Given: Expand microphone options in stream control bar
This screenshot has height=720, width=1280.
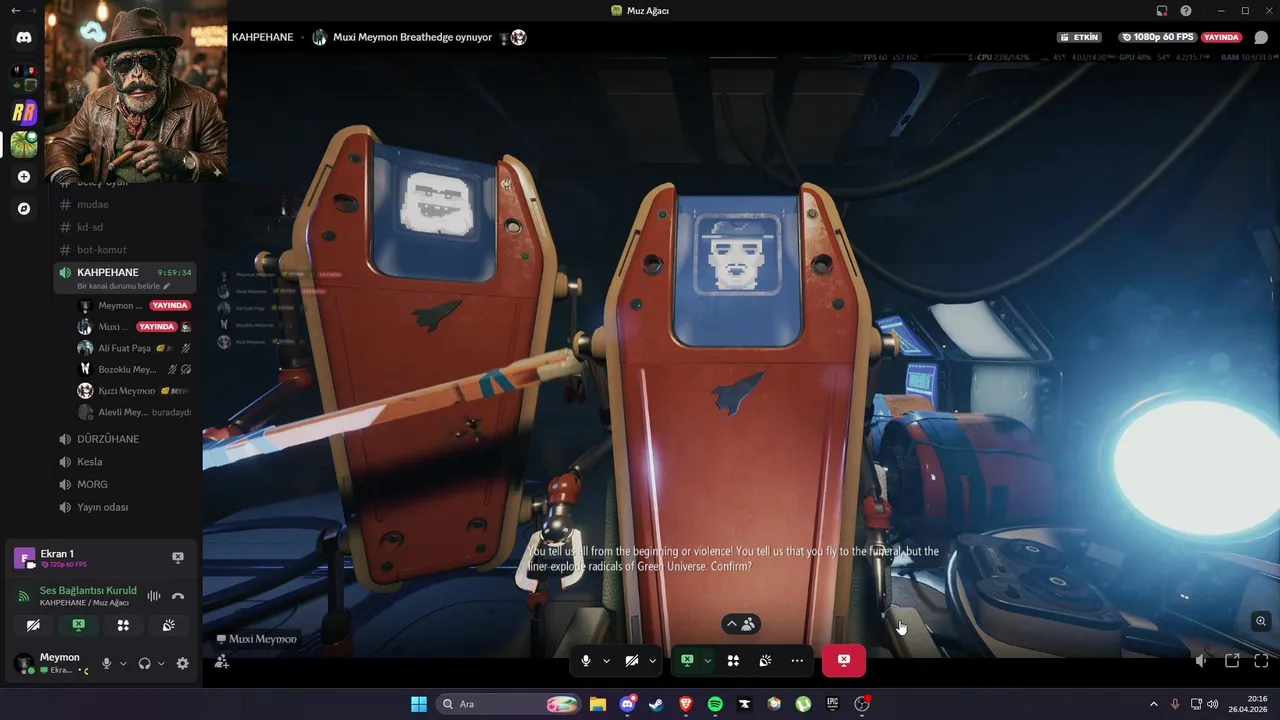Looking at the screenshot, I should (x=606, y=661).
